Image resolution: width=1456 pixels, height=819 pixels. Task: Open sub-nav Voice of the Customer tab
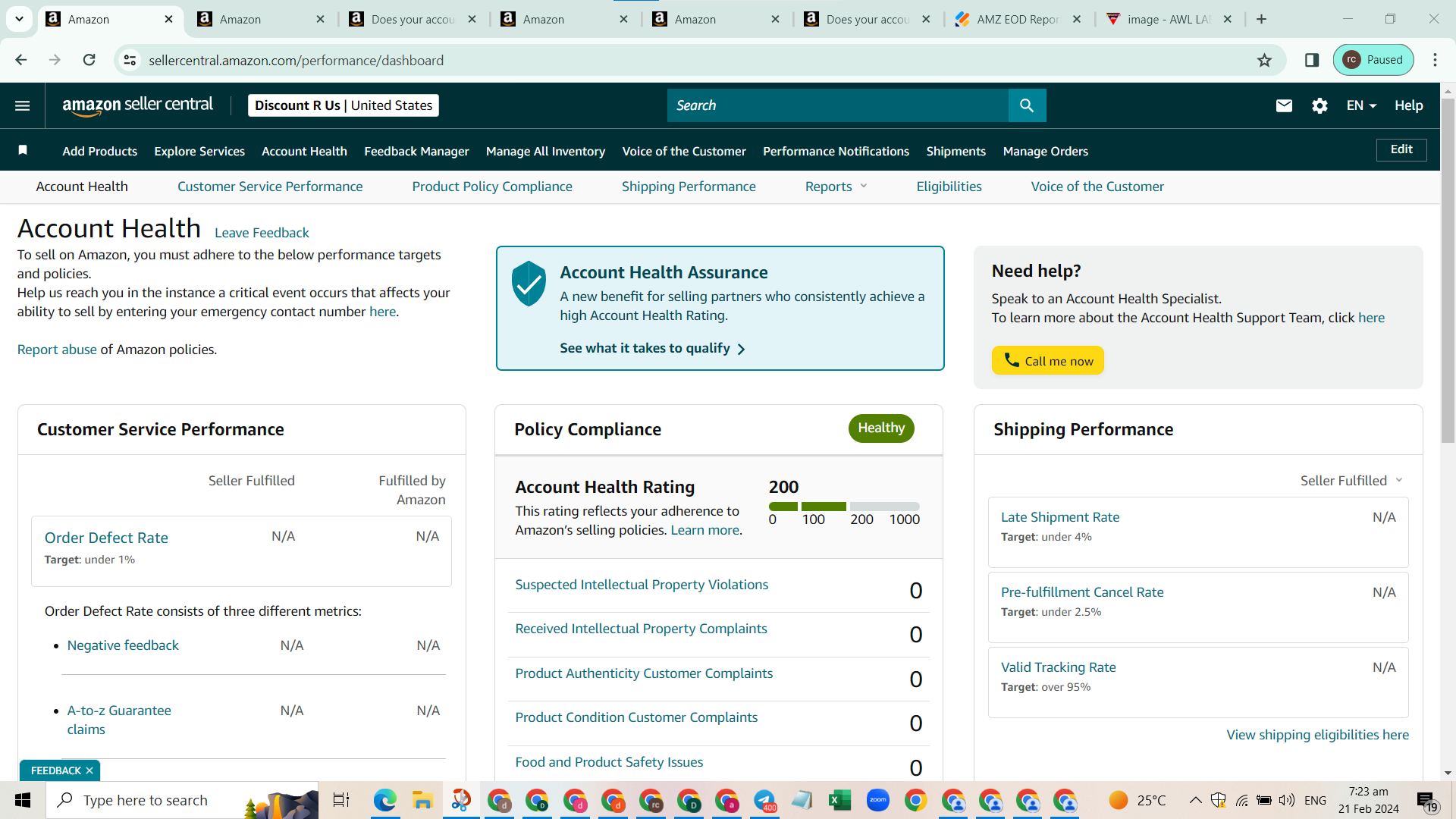coord(1097,187)
